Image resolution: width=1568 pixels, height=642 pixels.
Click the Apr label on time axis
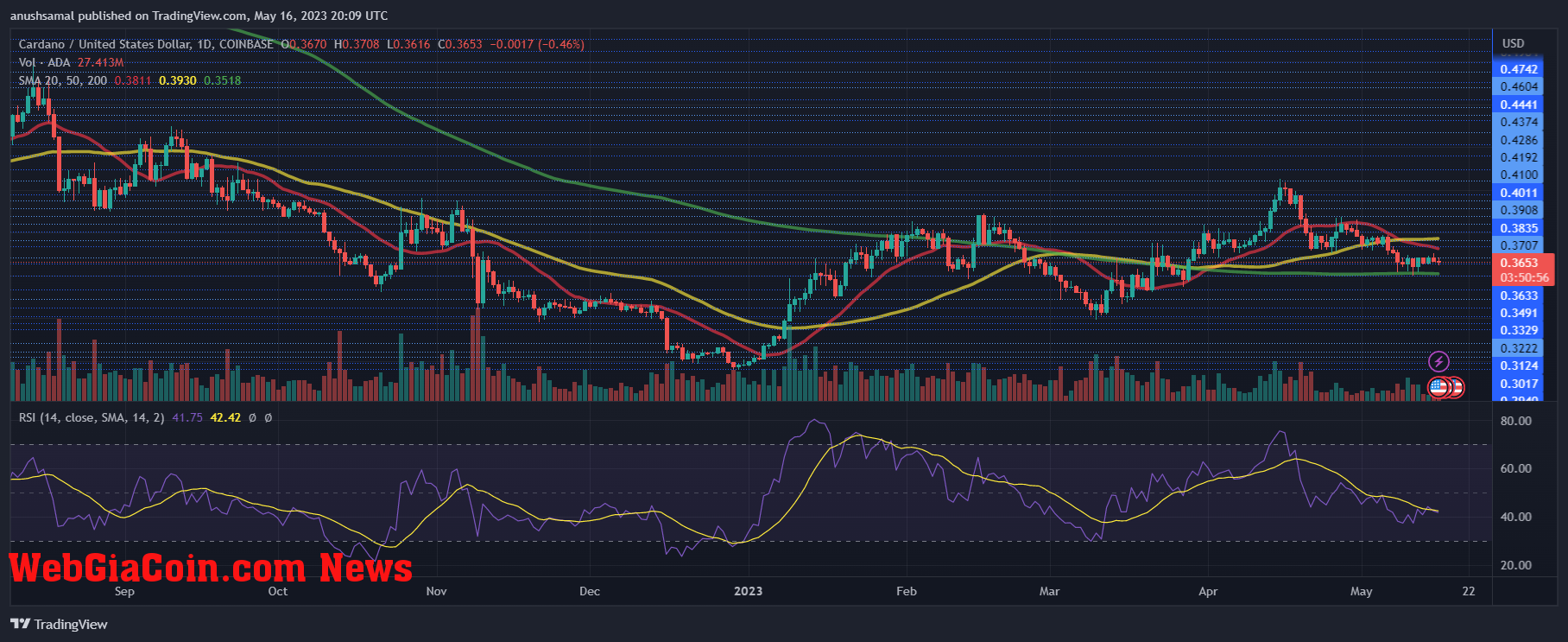click(x=1208, y=591)
